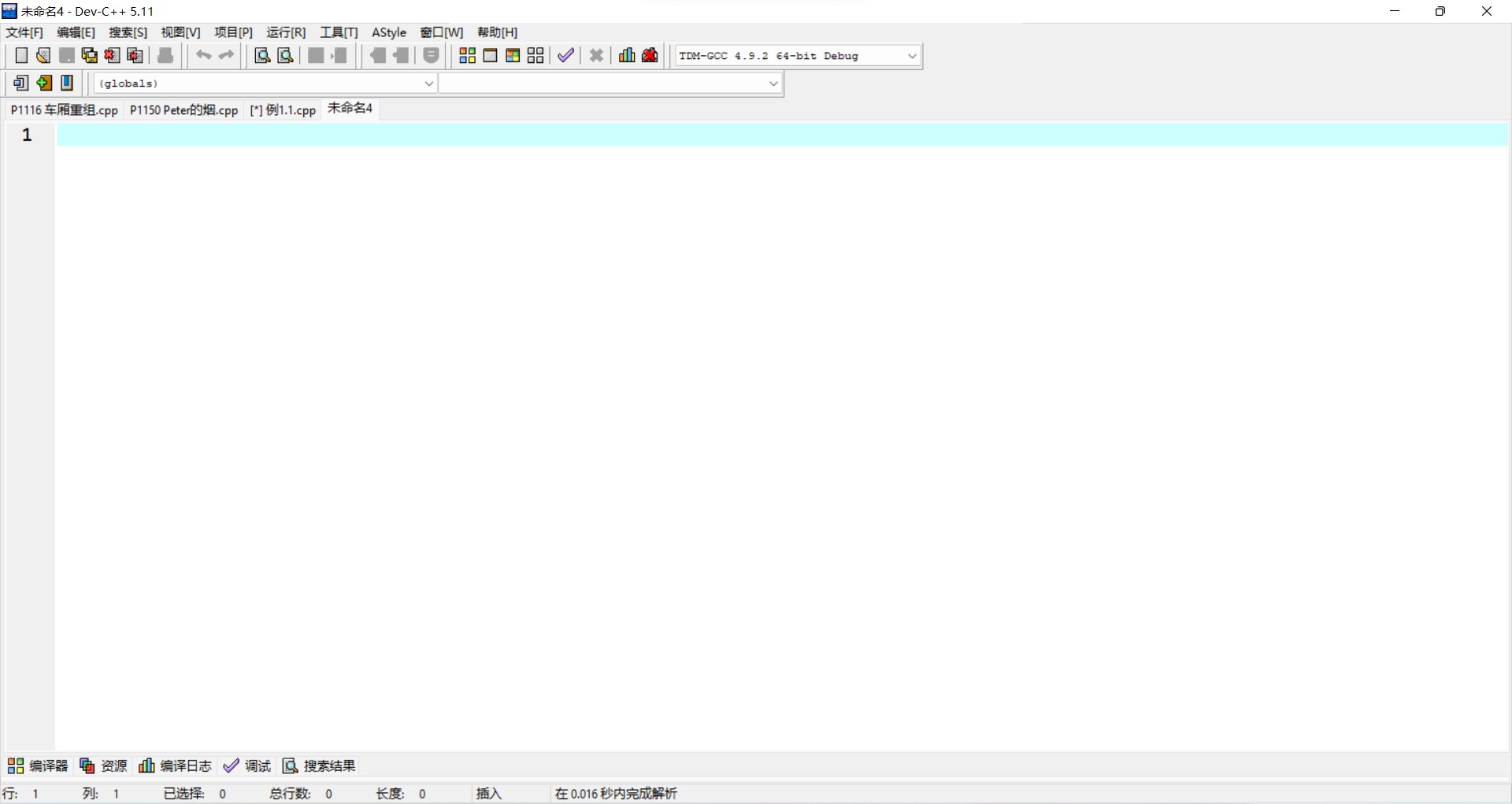
Task: Compile with the colored squares icon
Action: click(x=467, y=55)
